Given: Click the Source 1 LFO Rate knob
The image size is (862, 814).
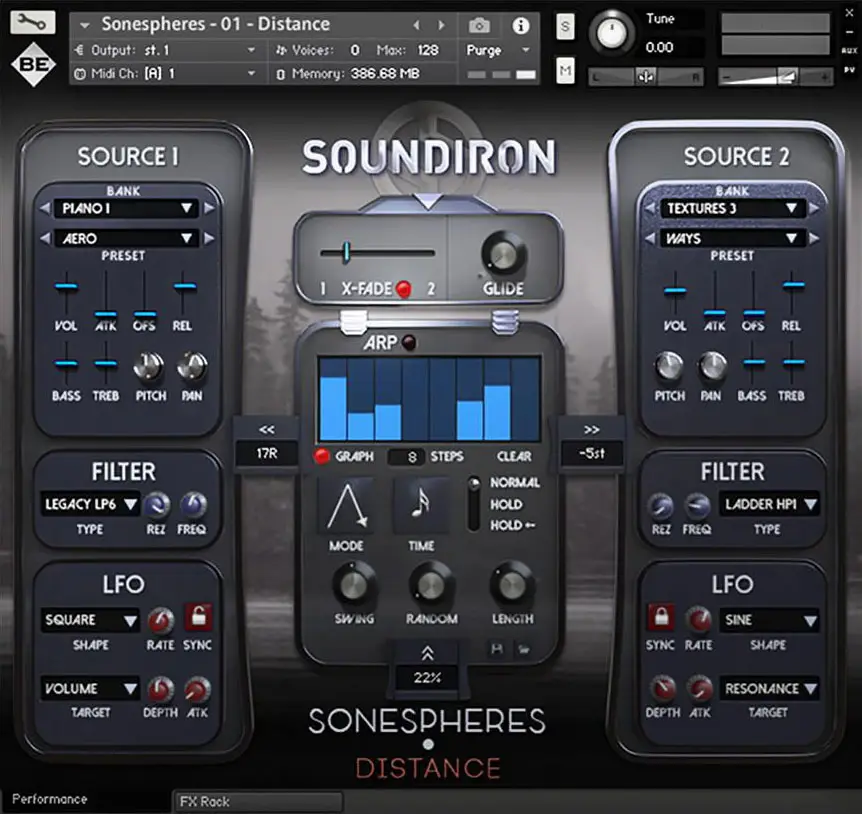Looking at the screenshot, I should (x=161, y=621).
